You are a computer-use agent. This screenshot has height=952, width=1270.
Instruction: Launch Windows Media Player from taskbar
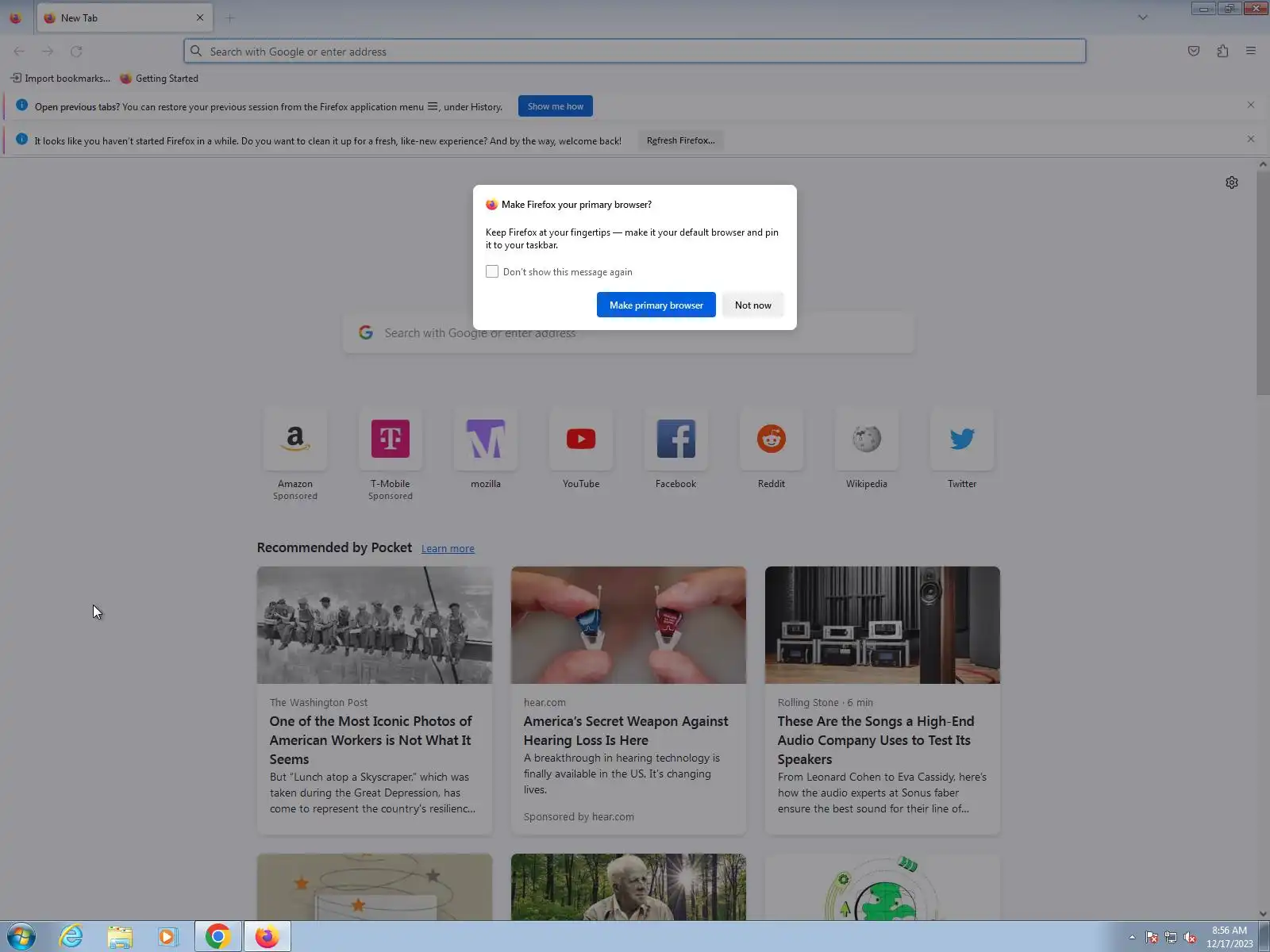click(x=168, y=937)
